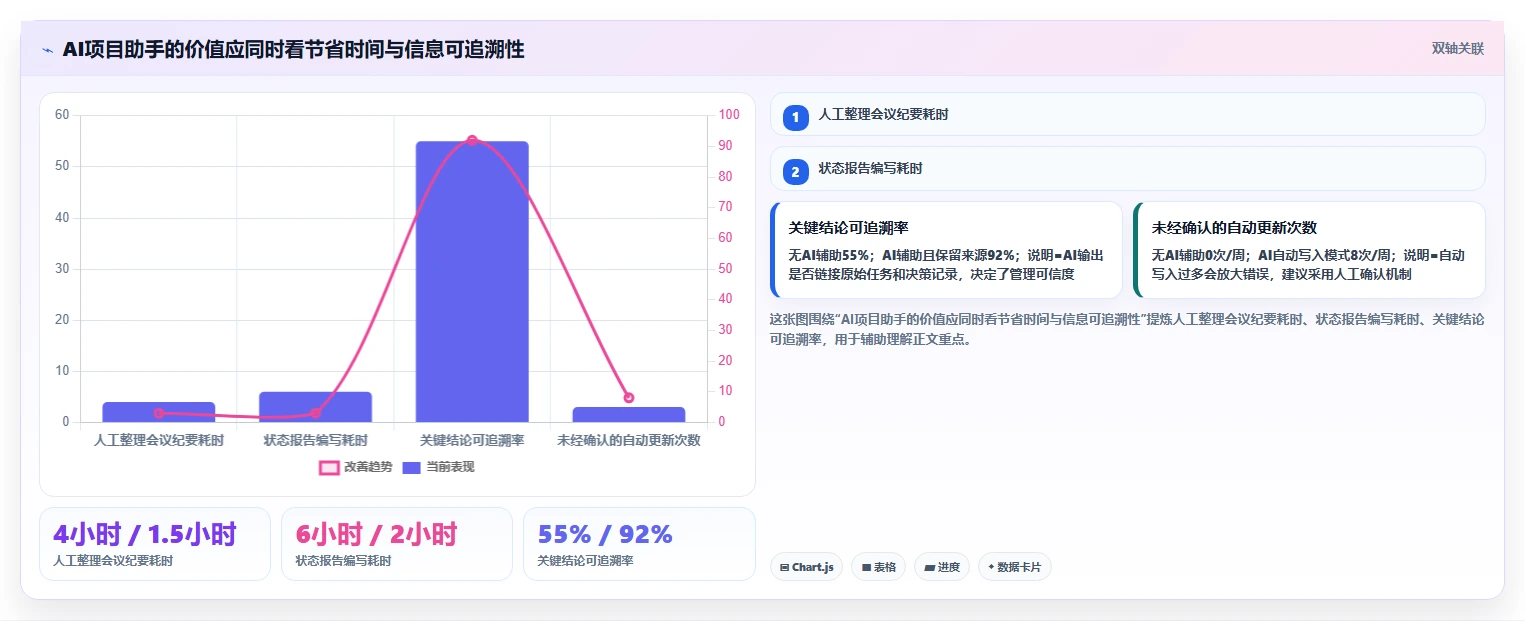
Task: Open list item 状态报告编写耗时
Action: (x=1127, y=168)
